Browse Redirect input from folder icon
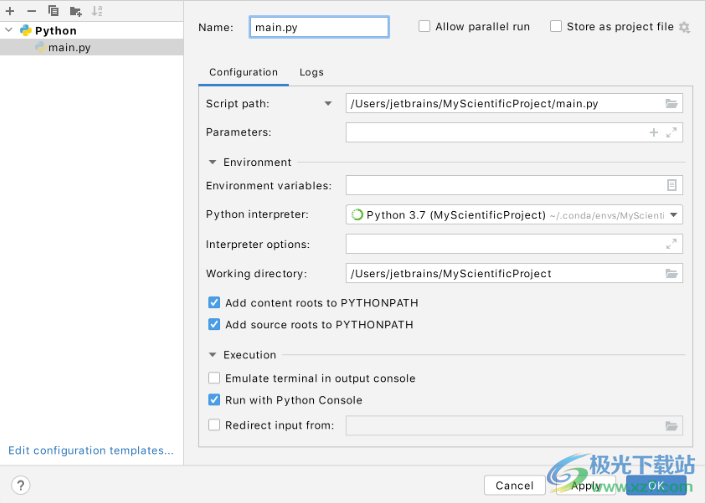 click(x=671, y=426)
